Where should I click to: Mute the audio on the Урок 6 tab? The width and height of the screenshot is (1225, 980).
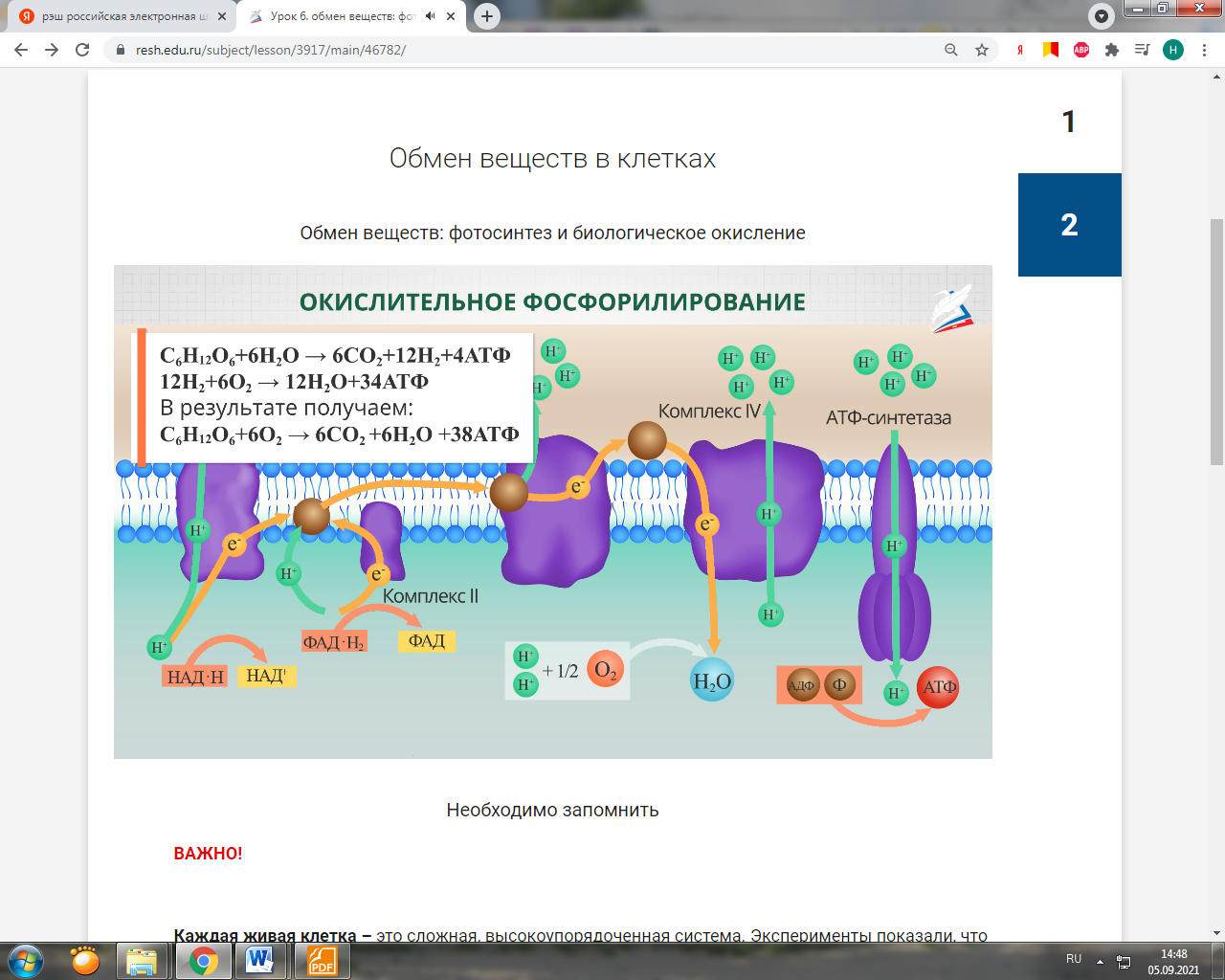[431, 16]
